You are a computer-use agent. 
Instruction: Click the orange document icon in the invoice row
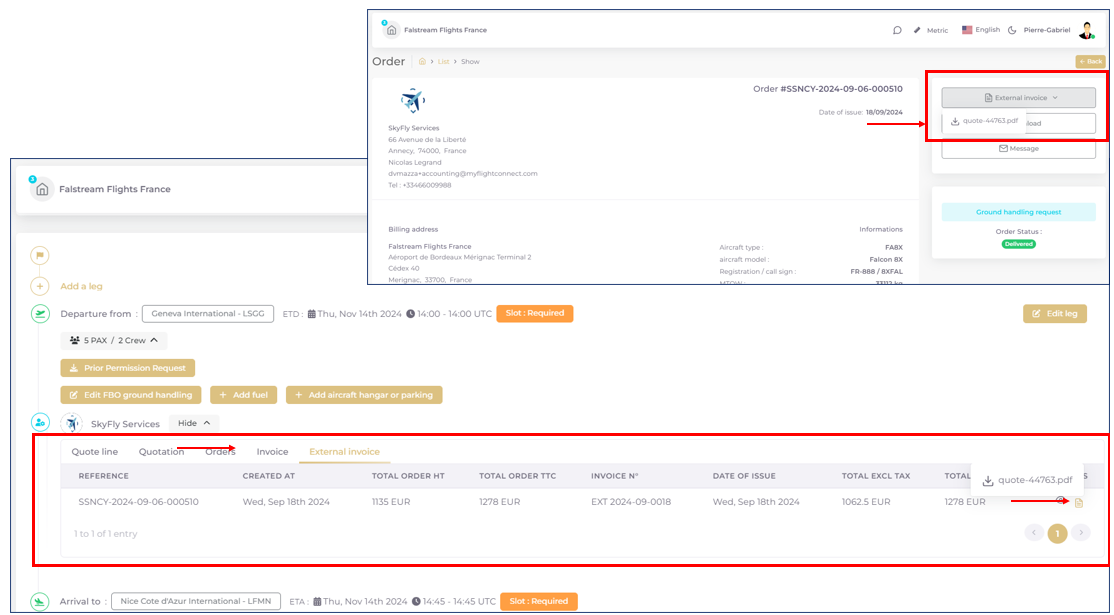click(x=1078, y=503)
